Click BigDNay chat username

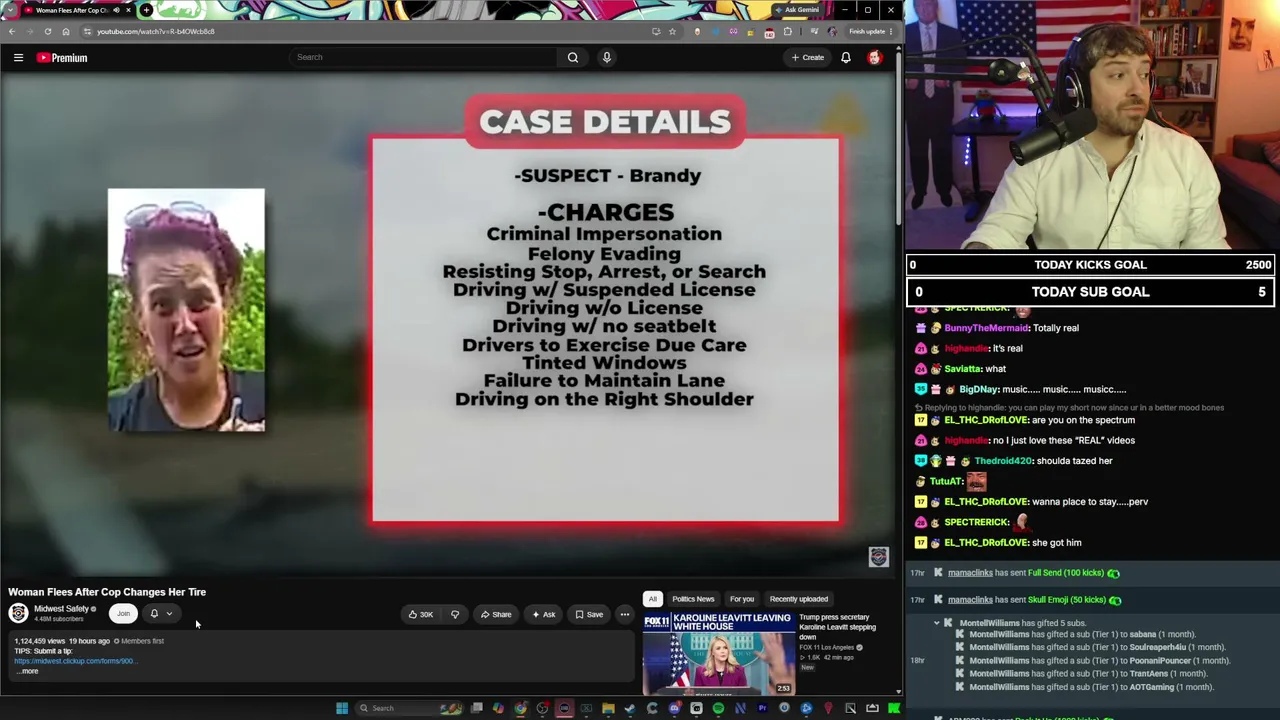click(x=979, y=390)
